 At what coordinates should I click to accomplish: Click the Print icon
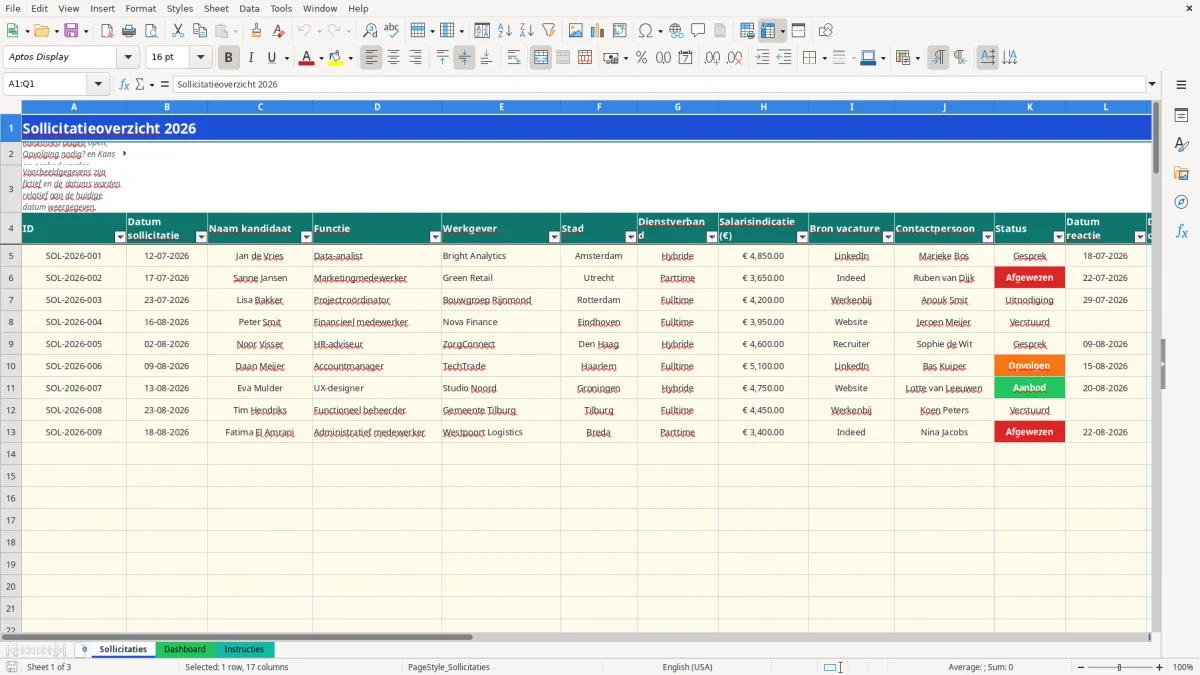(x=129, y=31)
